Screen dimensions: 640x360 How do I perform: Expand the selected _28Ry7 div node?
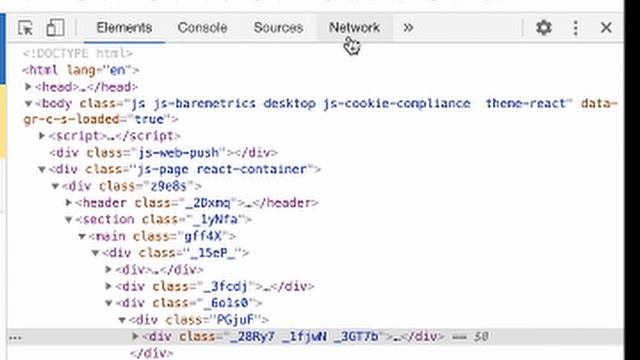(135, 336)
